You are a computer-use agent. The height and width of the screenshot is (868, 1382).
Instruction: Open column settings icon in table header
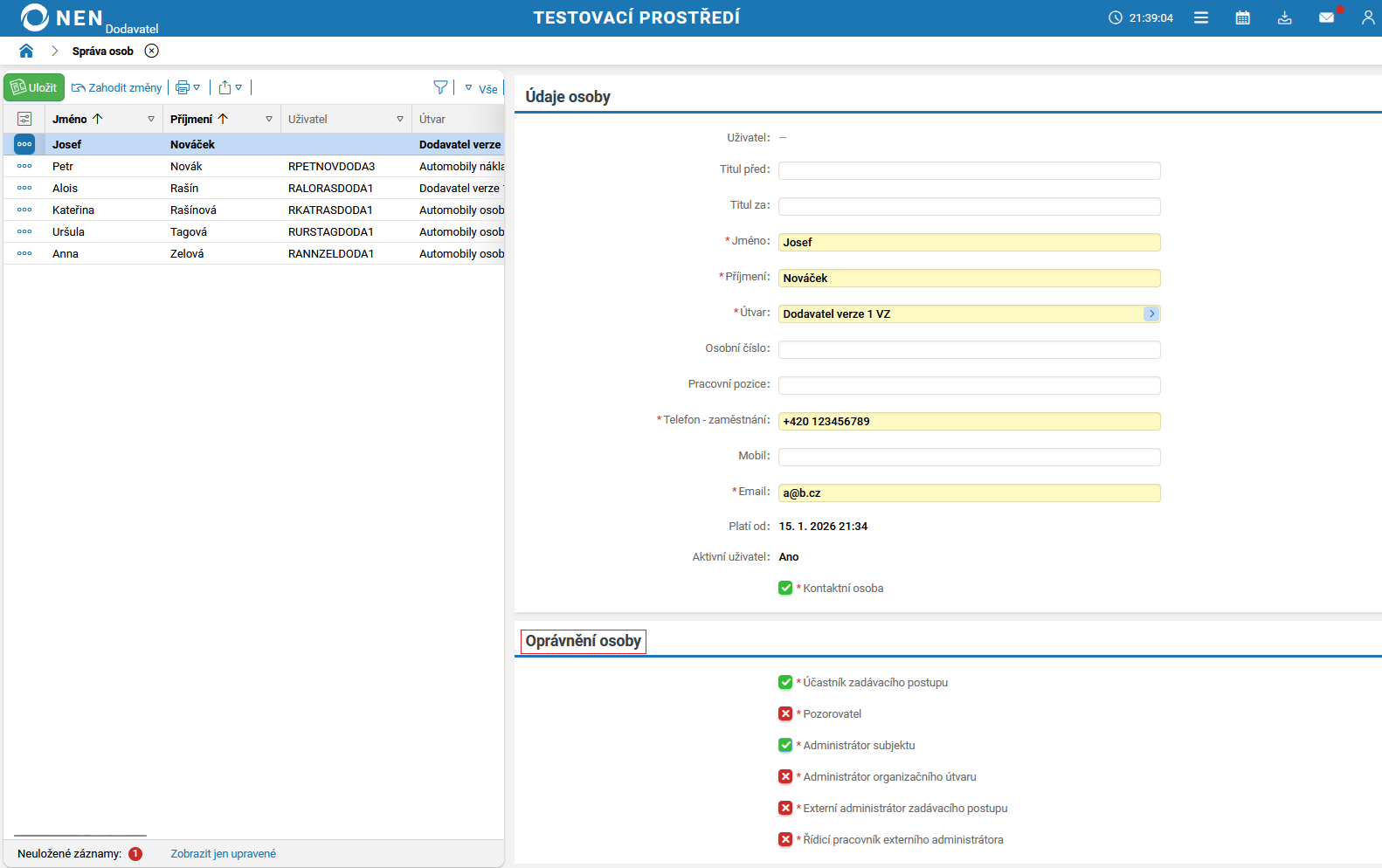pos(24,119)
